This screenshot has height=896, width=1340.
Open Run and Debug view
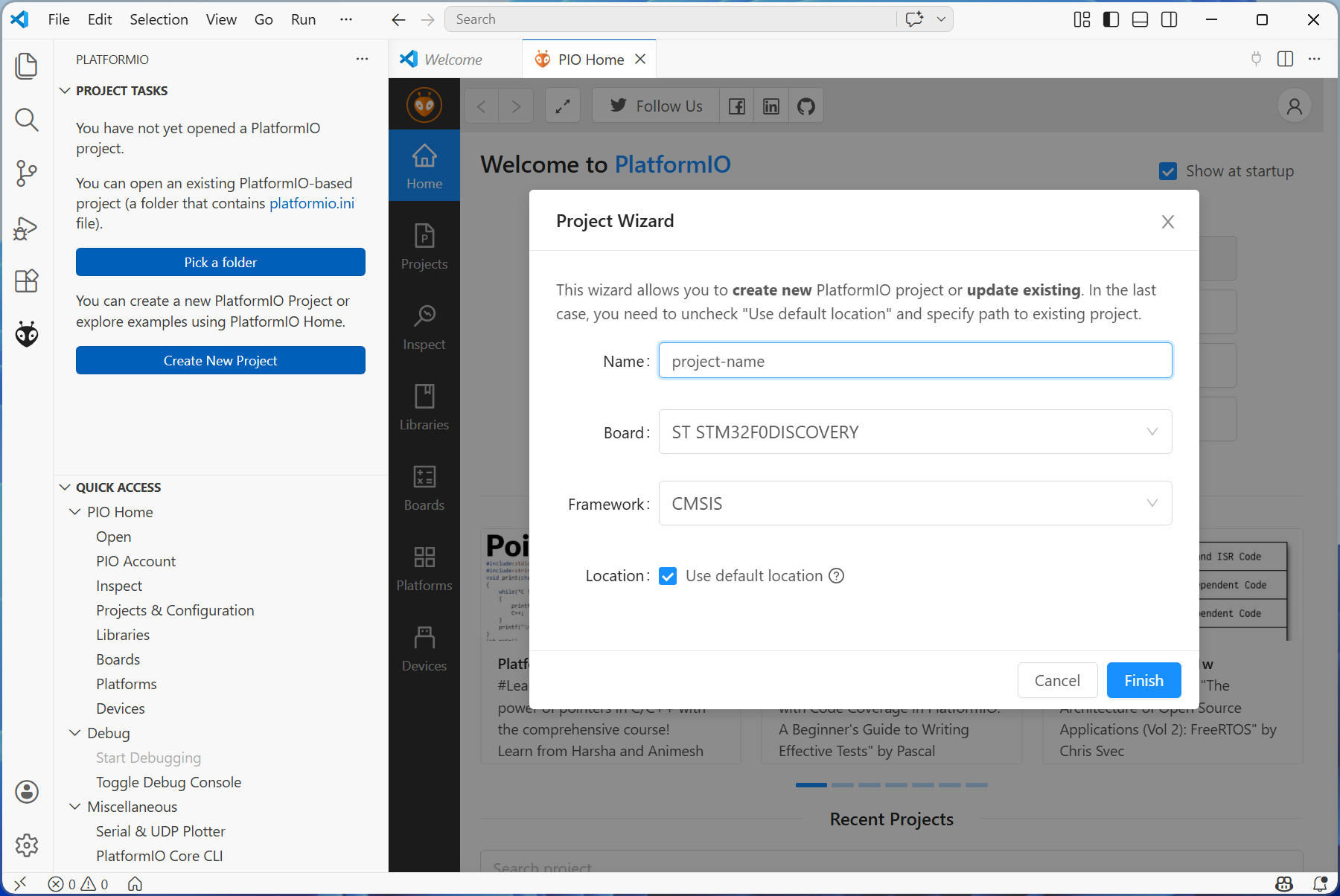[x=27, y=228]
